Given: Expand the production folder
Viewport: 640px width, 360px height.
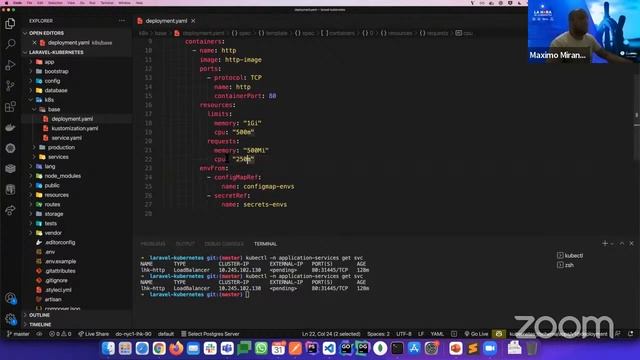Looking at the screenshot, I should pyautogui.click(x=61, y=147).
